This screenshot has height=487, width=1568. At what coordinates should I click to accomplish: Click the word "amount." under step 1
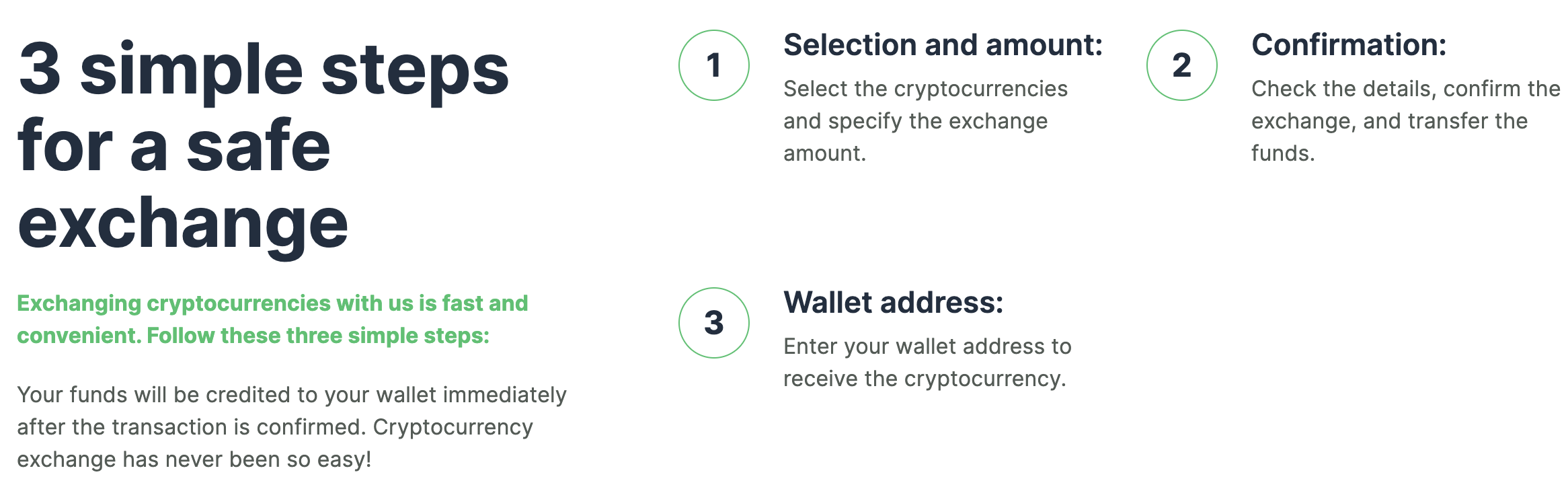tap(824, 153)
